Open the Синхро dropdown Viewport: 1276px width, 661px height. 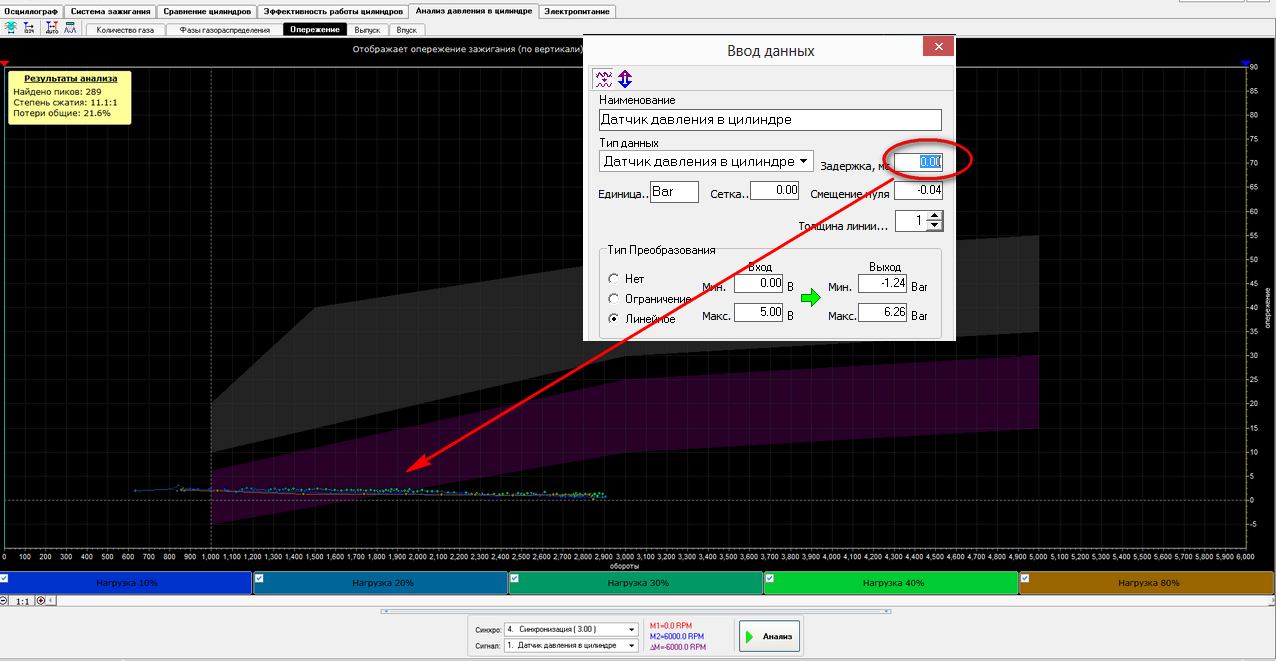tap(571, 629)
